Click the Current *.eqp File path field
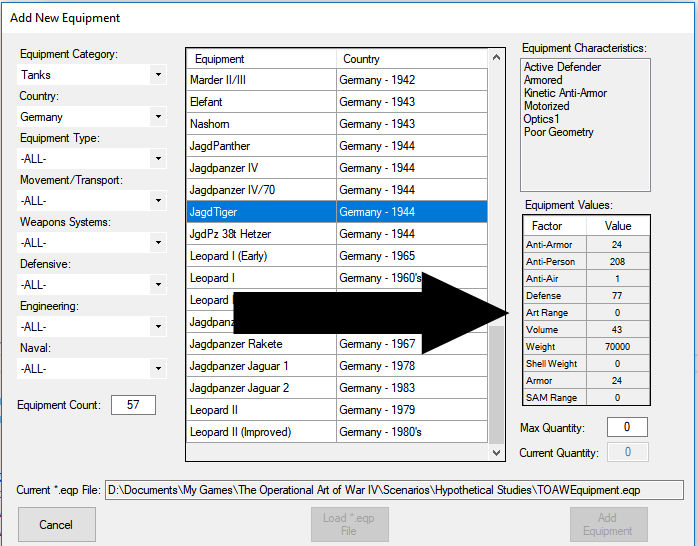This screenshot has width=698, height=546. click(394, 490)
